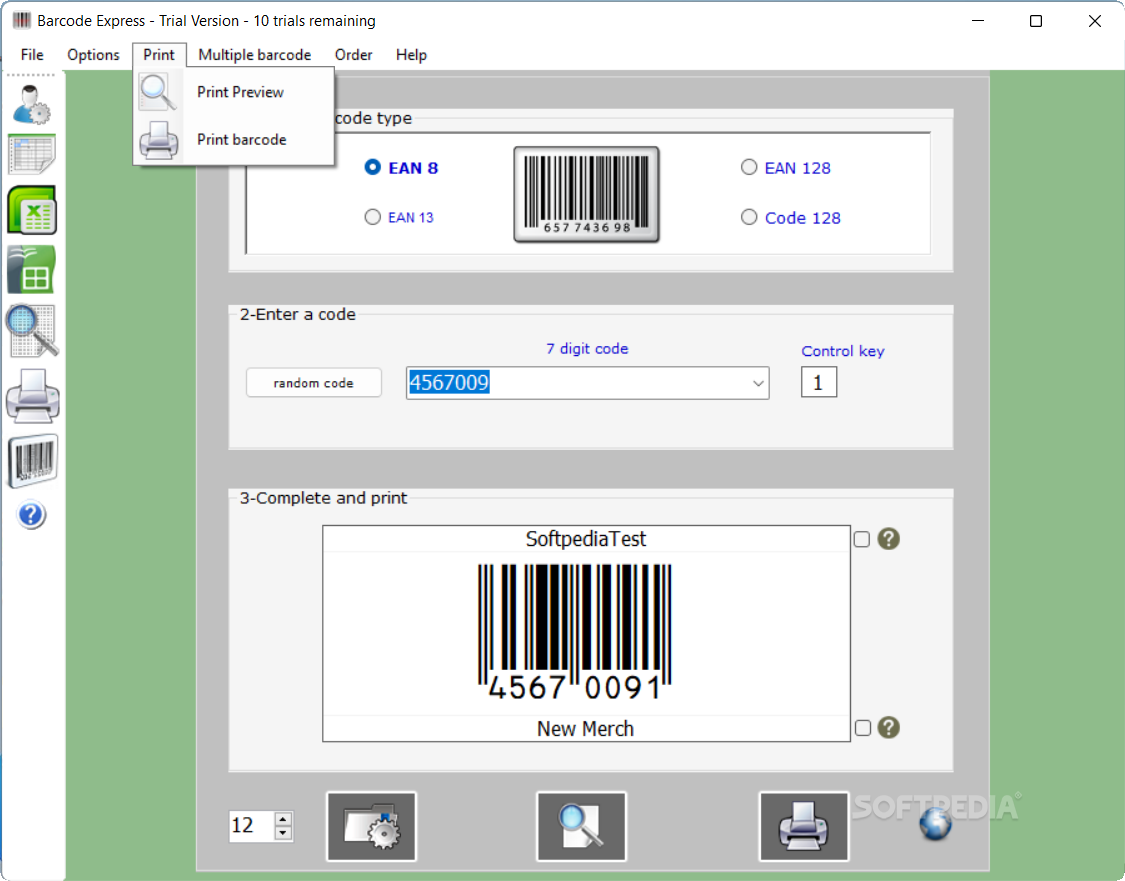Click the Barcode Express title bar icon
Image resolution: width=1125 pixels, height=881 pixels.
click(22, 20)
